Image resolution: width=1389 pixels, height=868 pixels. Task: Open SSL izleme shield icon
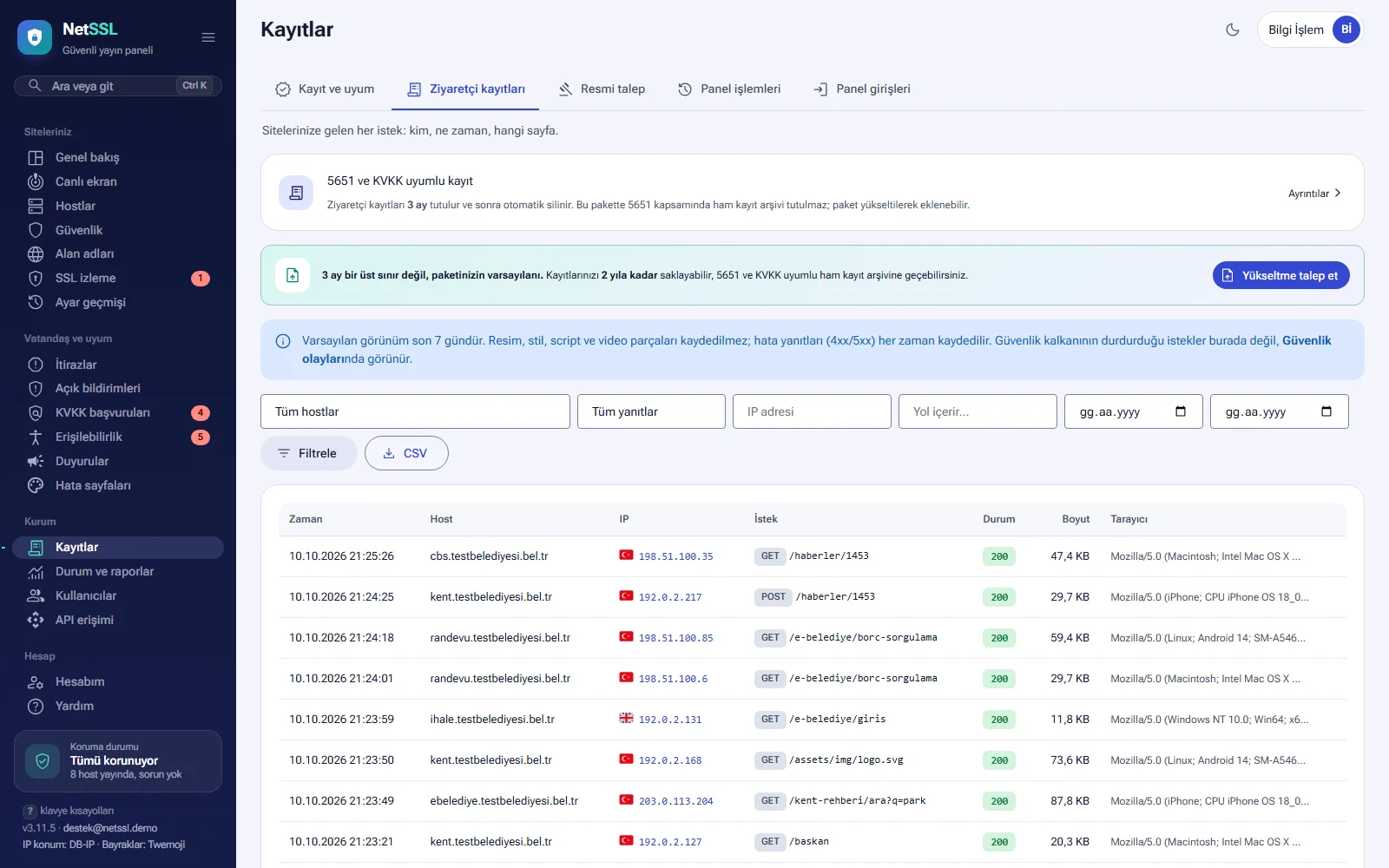[x=36, y=278]
